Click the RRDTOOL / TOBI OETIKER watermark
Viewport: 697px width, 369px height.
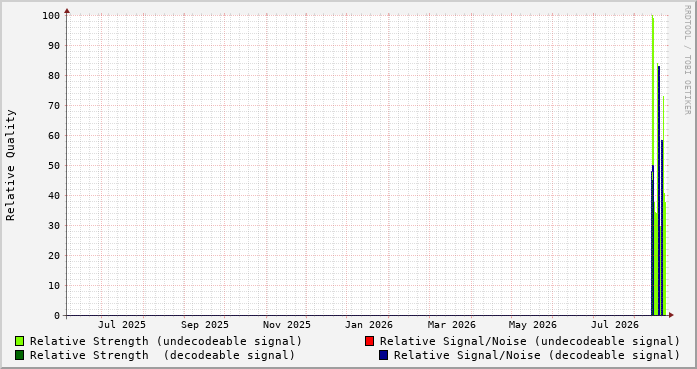point(687,60)
